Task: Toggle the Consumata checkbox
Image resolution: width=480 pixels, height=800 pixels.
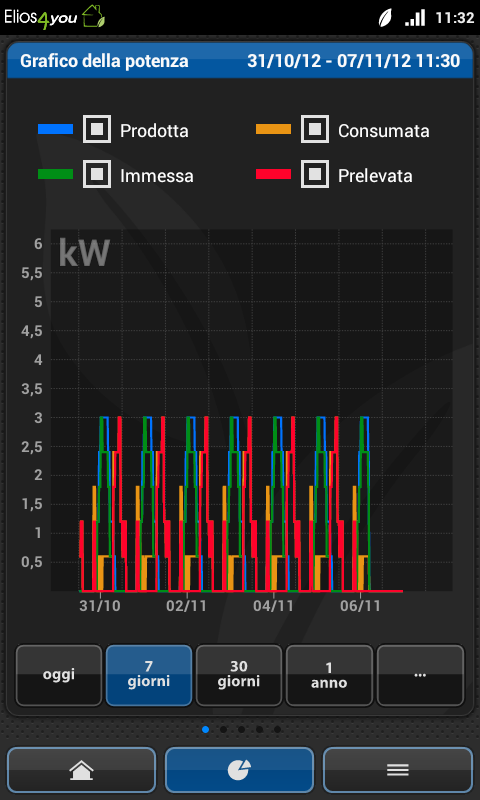Action: (315, 129)
